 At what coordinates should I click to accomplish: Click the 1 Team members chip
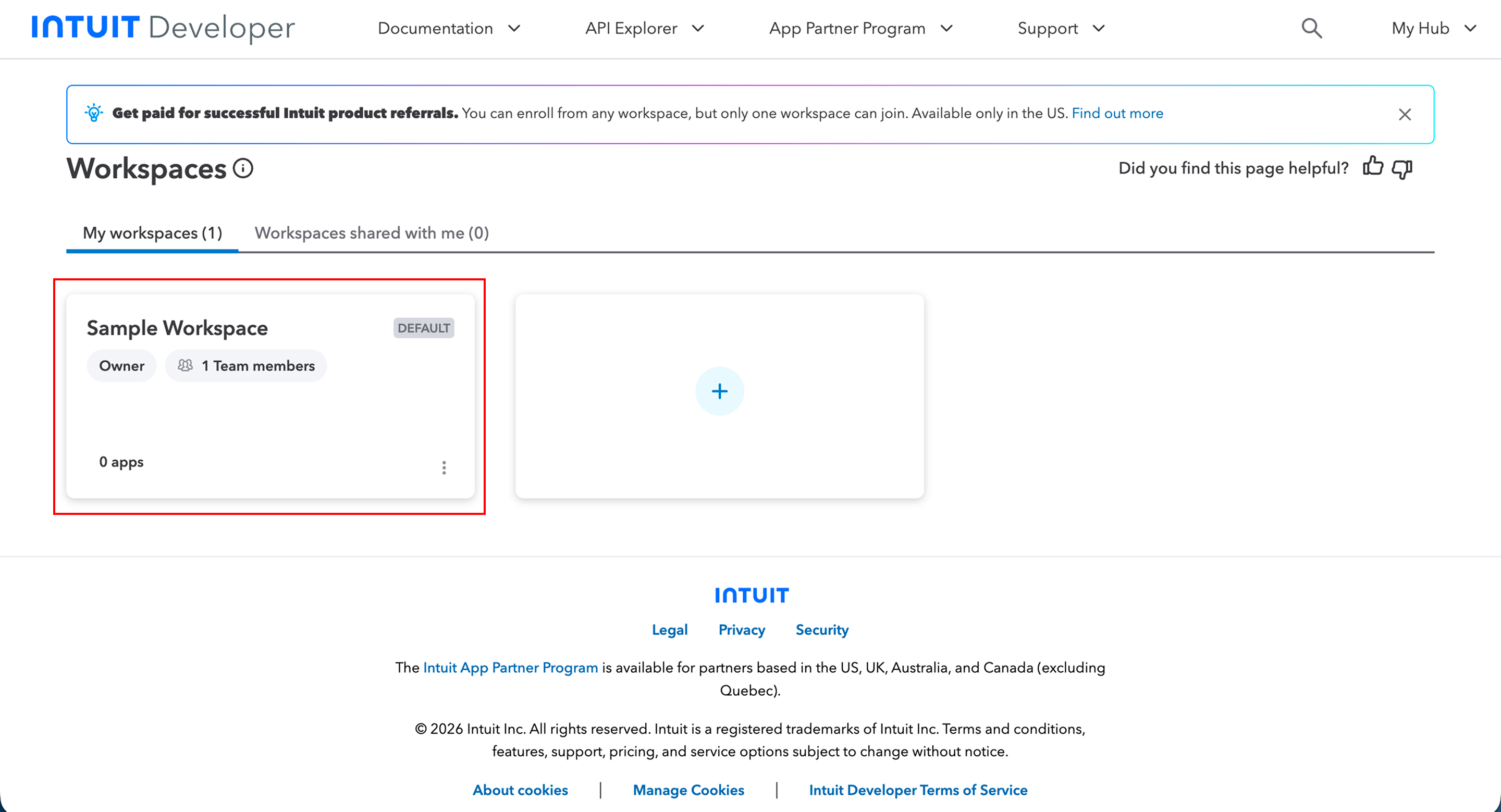click(x=246, y=366)
